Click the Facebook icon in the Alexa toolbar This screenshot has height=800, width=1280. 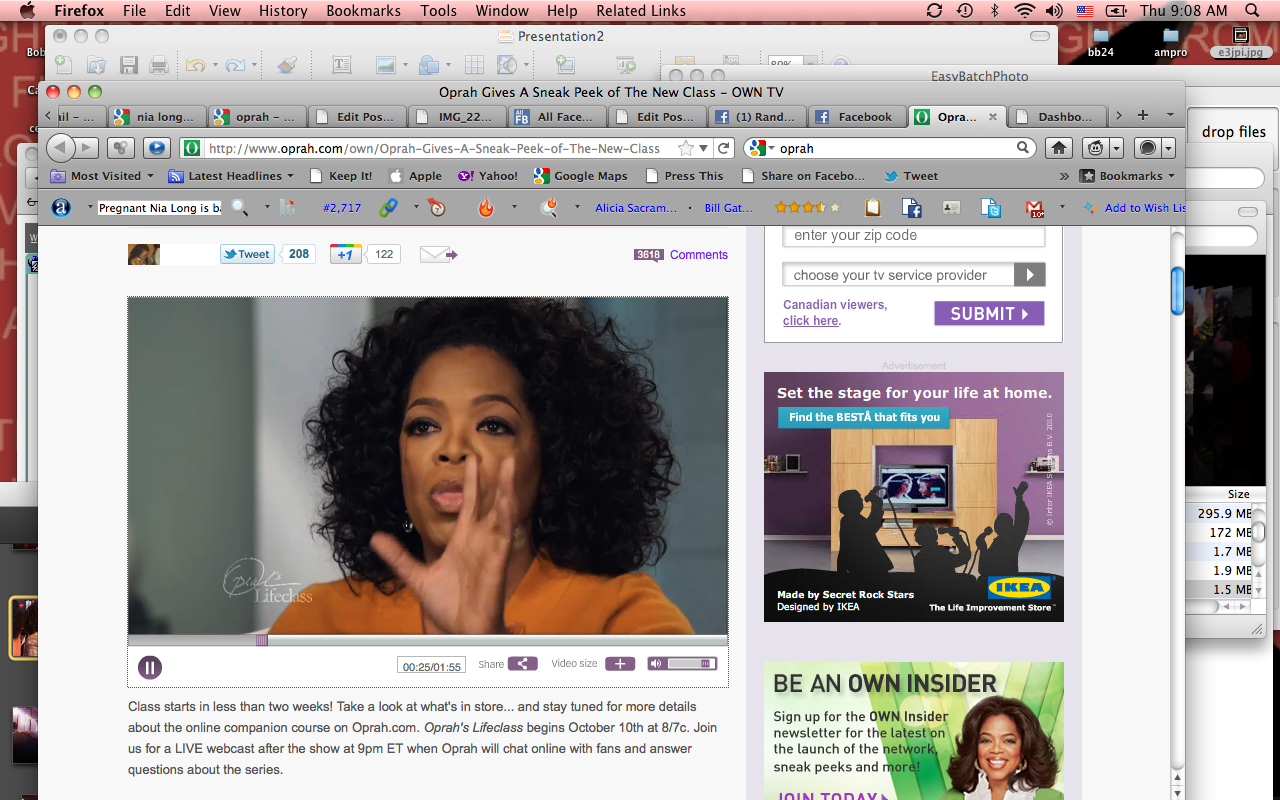[x=911, y=208]
